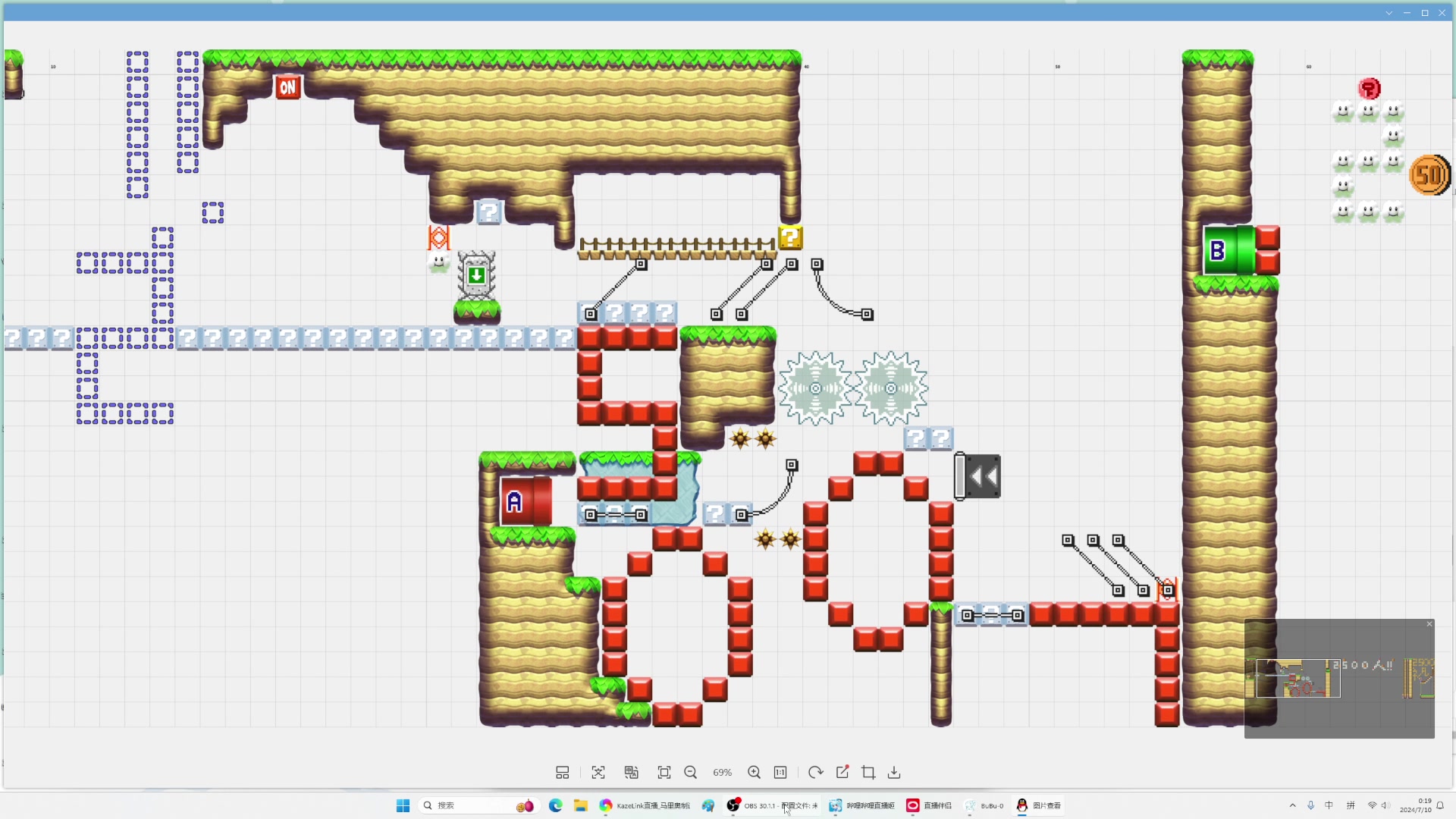Image resolution: width=1456 pixels, height=819 pixels.
Task: Click the taskbar search box
Action: [x=479, y=805]
